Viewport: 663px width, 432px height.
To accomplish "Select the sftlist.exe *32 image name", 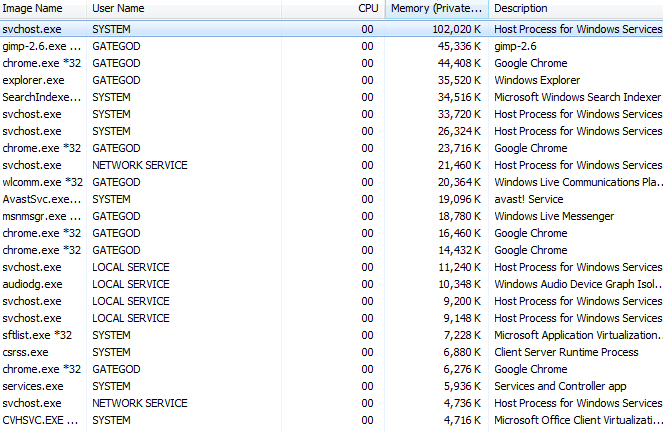I will point(37,335).
